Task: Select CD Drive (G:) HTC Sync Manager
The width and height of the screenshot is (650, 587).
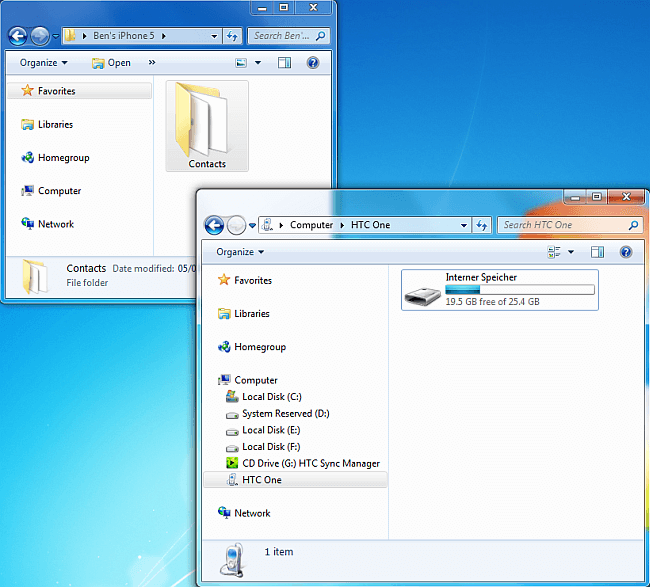Action: point(303,463)
